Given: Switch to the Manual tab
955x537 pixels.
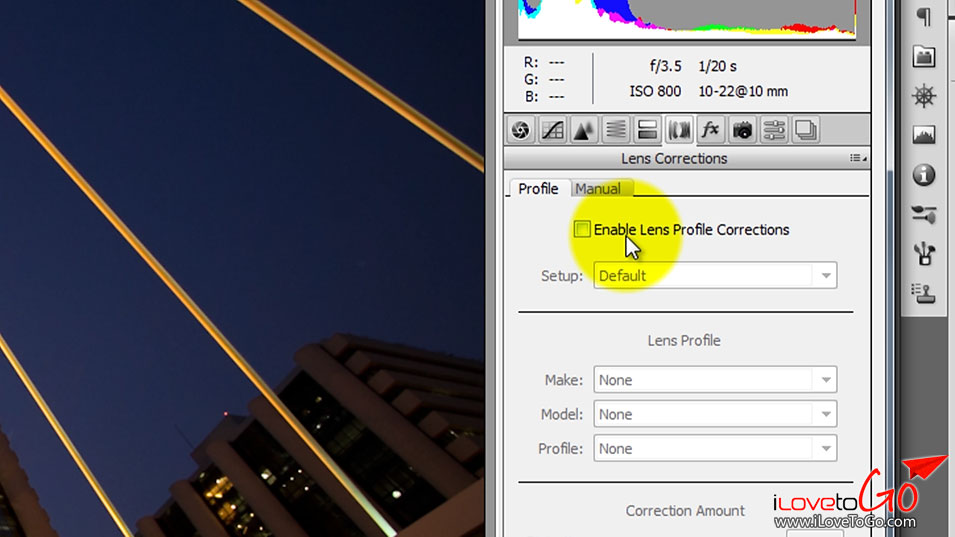Looking at the screenshot, I should 598,189.
